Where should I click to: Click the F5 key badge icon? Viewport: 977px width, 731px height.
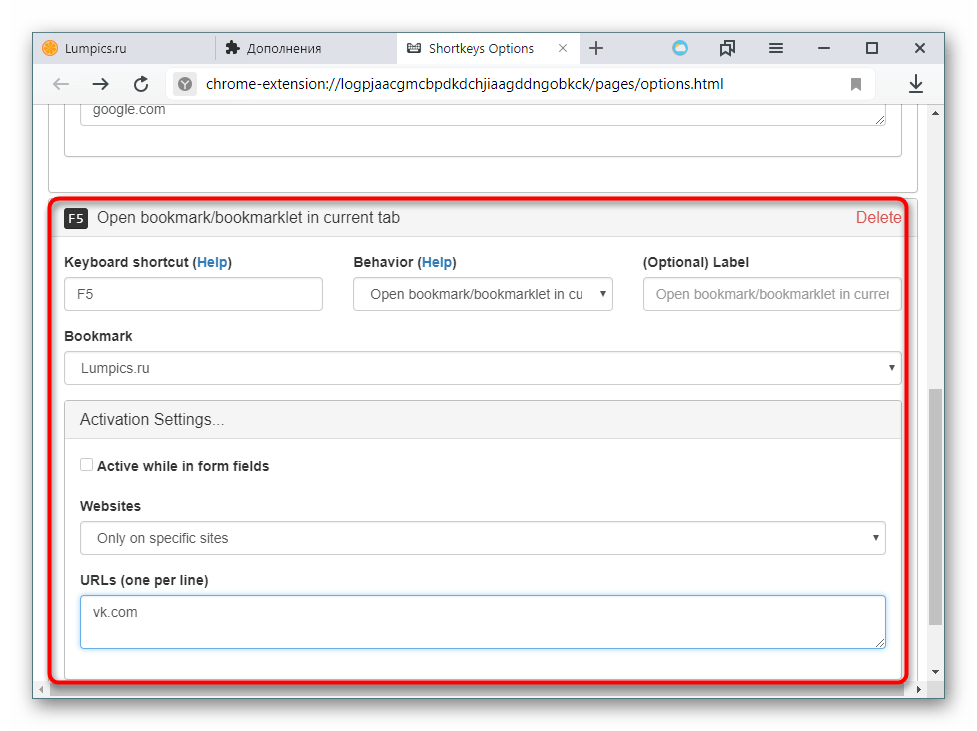[x=76, y=218]
